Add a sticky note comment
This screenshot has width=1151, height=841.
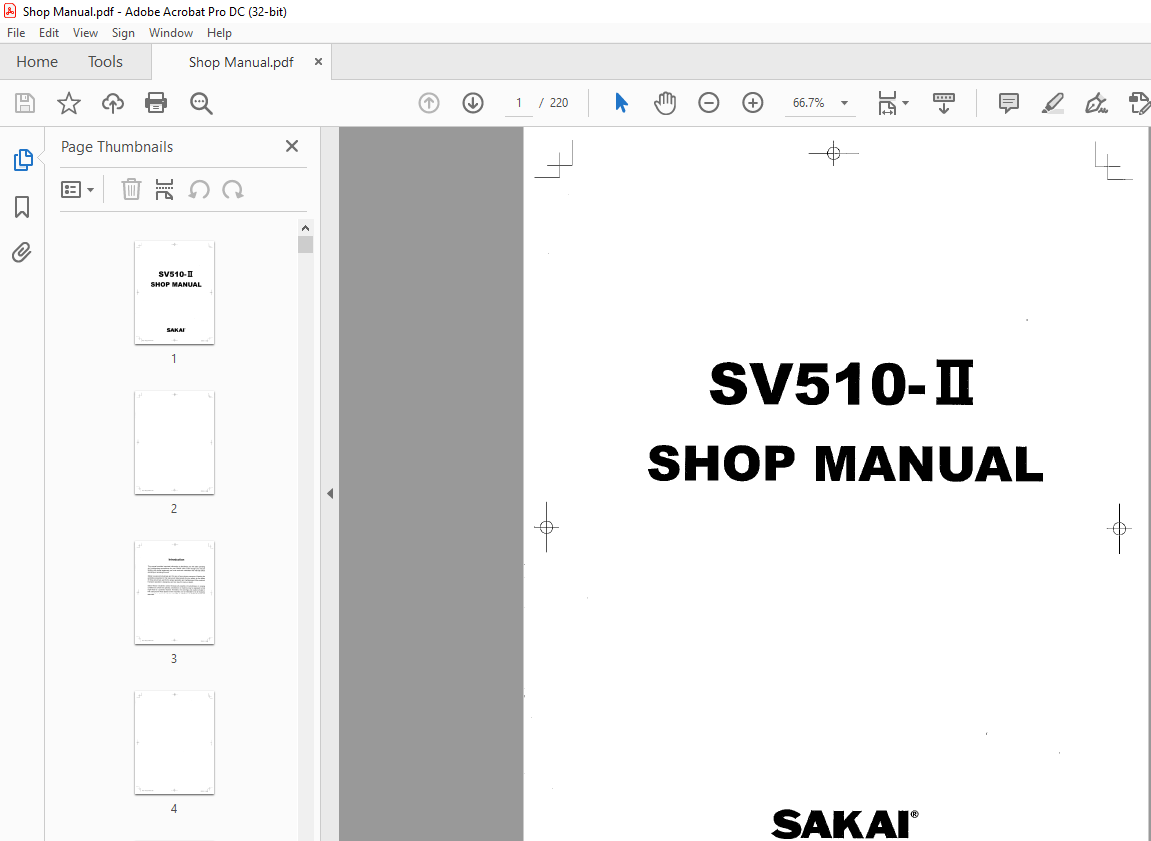[1009, 103]
